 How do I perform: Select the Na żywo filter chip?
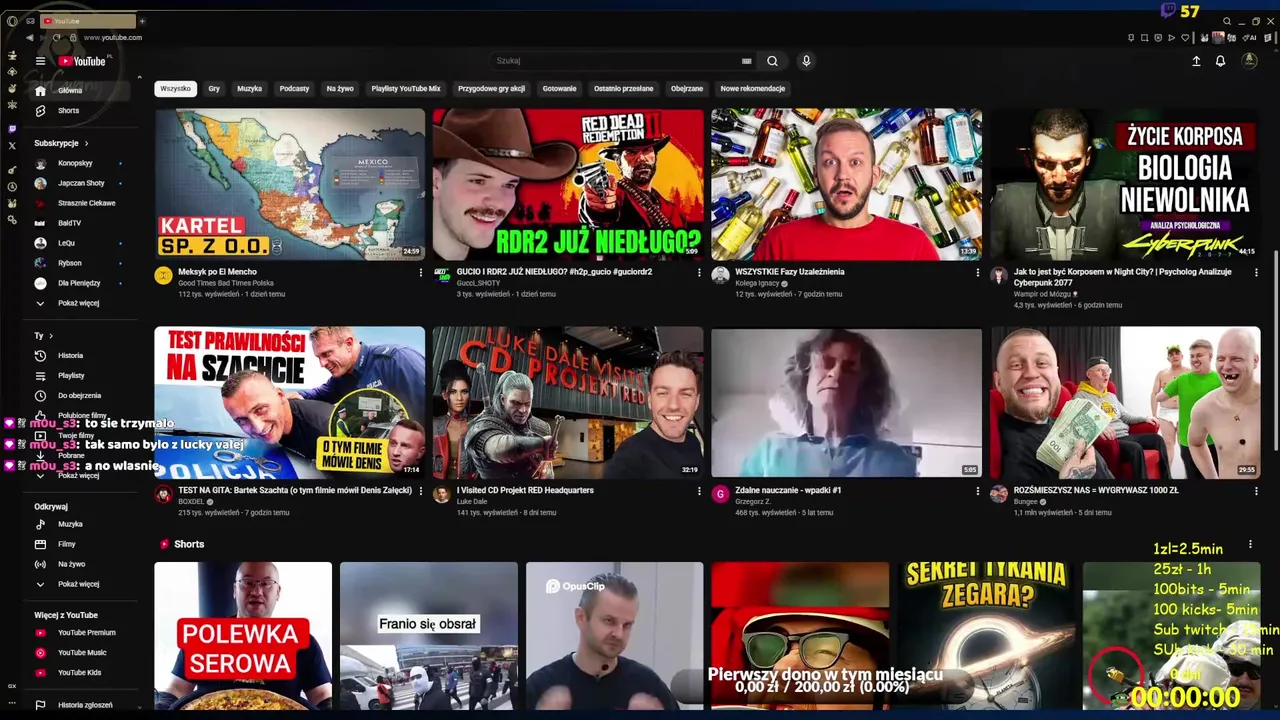[340, 89]
